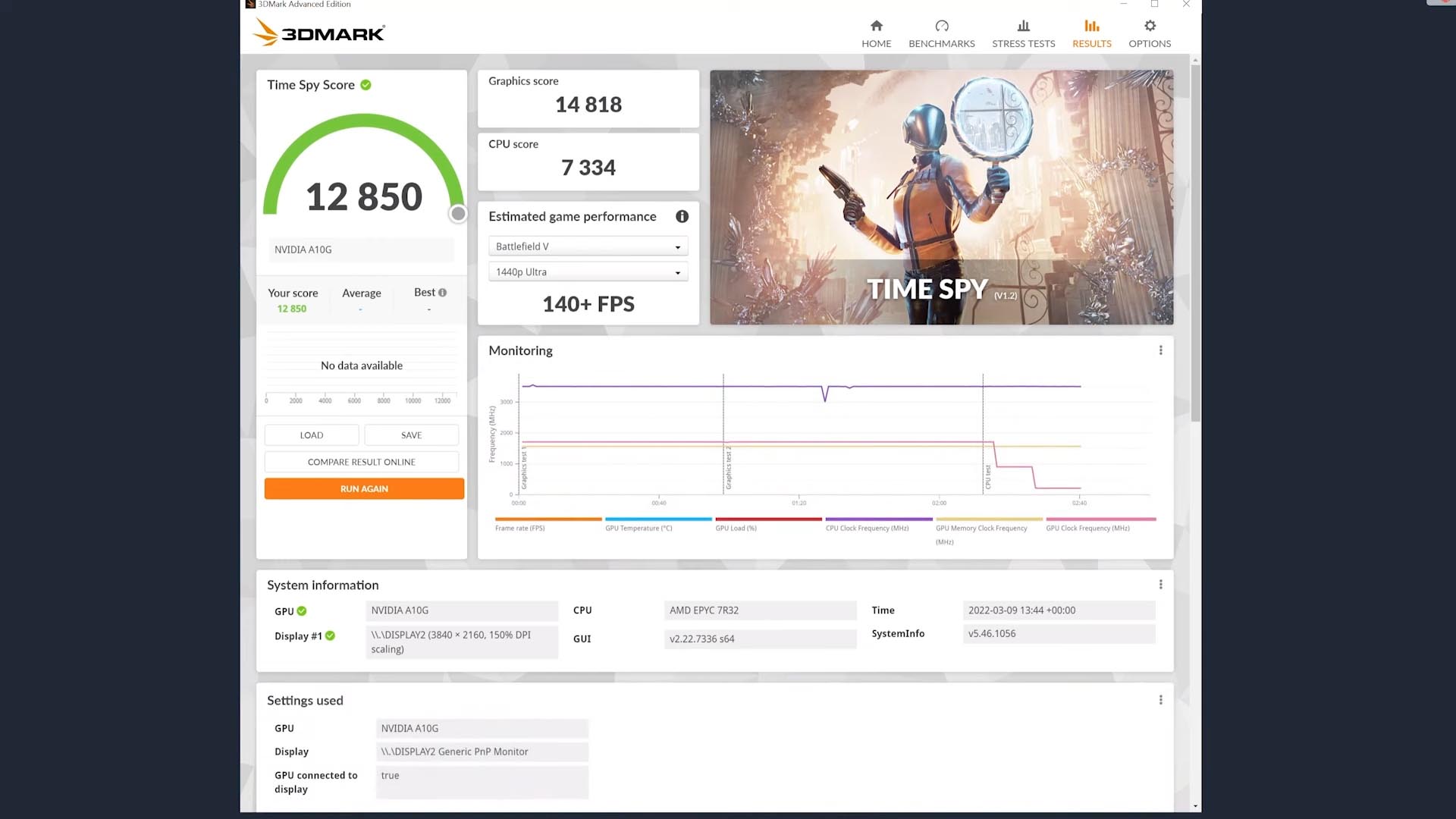Click the Best score info icon
The image size is (1456, 819).
(442, 293)
